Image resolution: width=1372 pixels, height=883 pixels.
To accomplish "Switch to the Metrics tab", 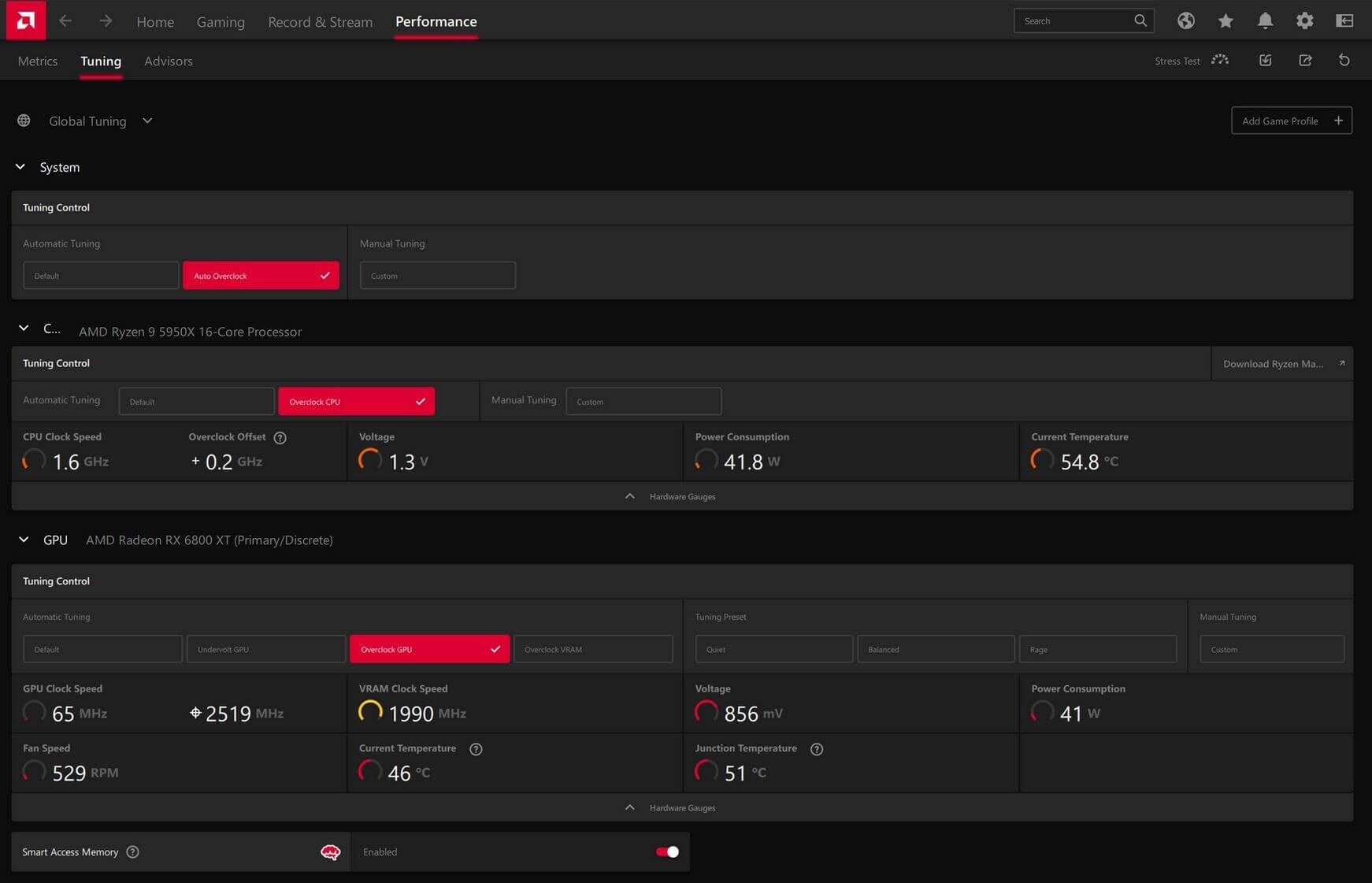I will coord(38,61).
